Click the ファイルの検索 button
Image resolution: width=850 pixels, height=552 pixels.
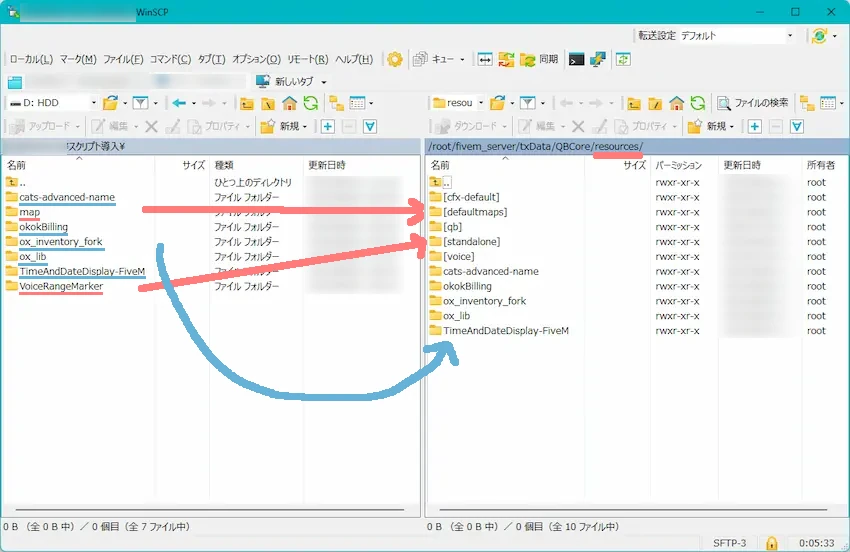tap(753, 102)
